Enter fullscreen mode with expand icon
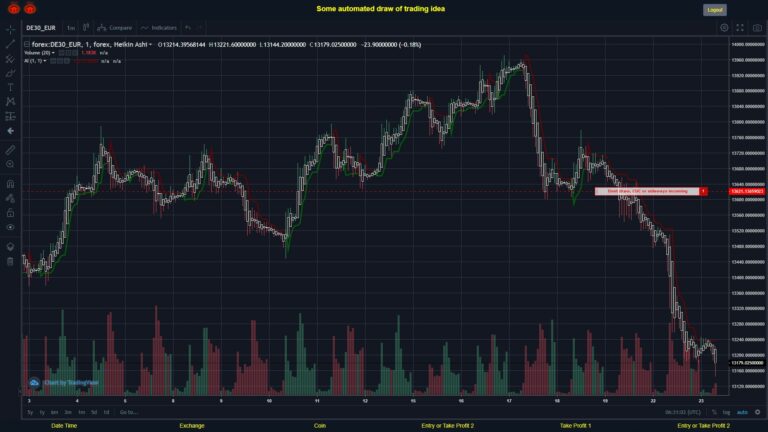This screenshot has width=768, height=432. [740, 28]
